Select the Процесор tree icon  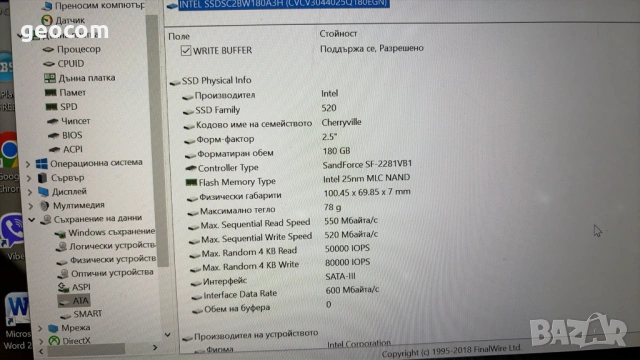48,49
